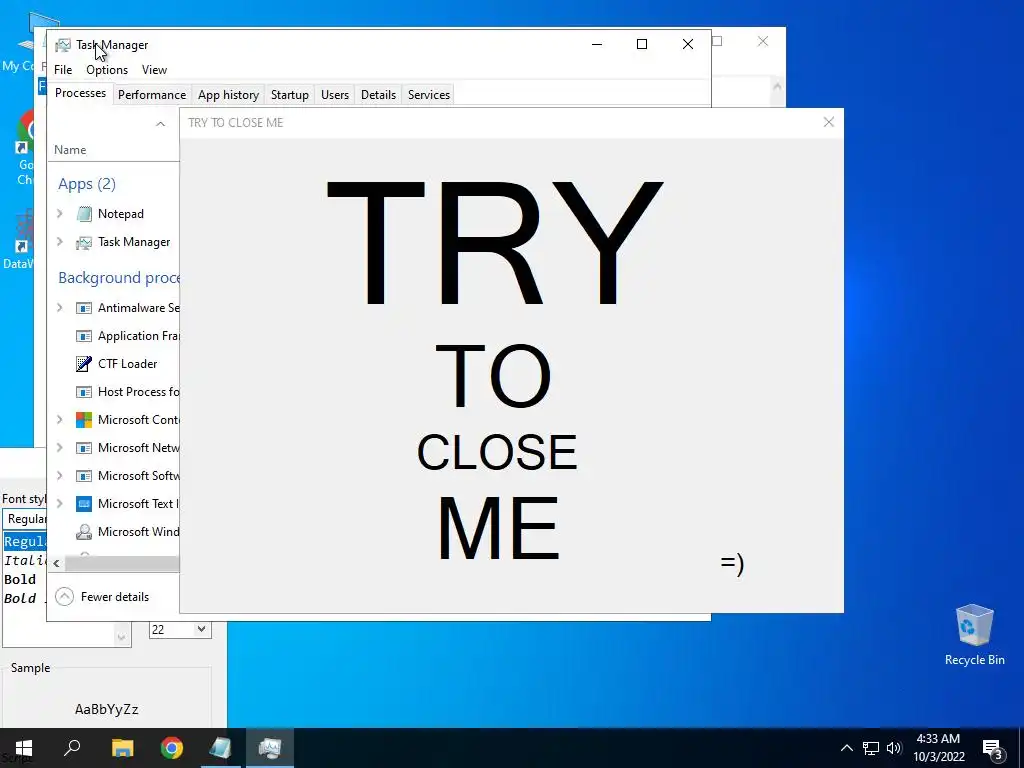This screenshot has height=768, width=1024.
Task: Switch to the Users tab
Action: click(x=334, y=95)
